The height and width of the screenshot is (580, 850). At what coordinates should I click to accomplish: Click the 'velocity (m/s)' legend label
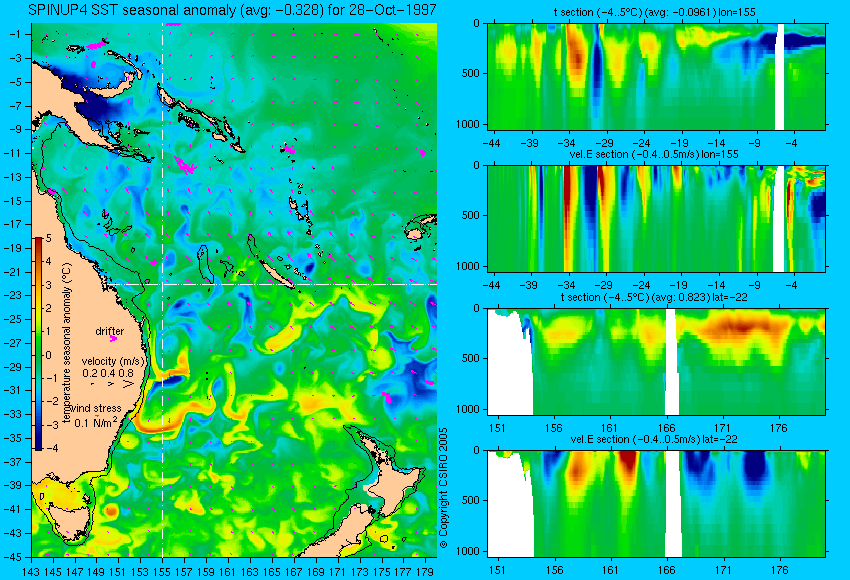114,361
